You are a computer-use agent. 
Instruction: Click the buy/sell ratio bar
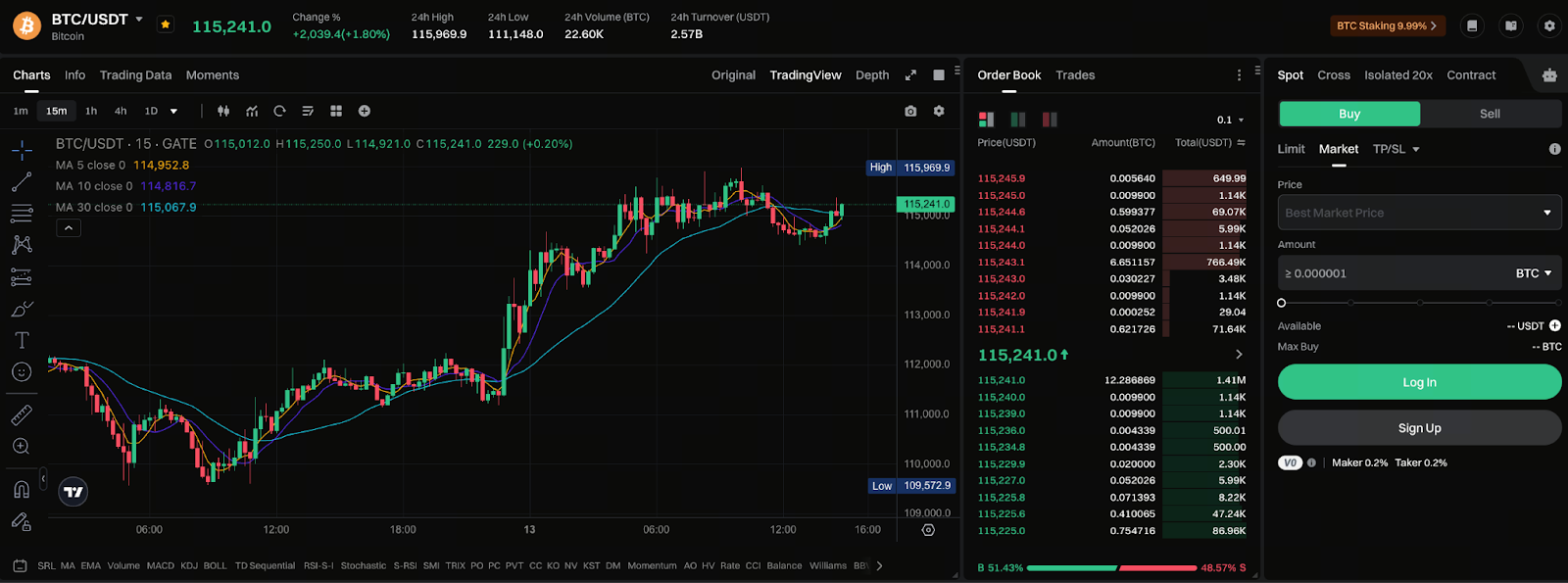point(1111,567)
